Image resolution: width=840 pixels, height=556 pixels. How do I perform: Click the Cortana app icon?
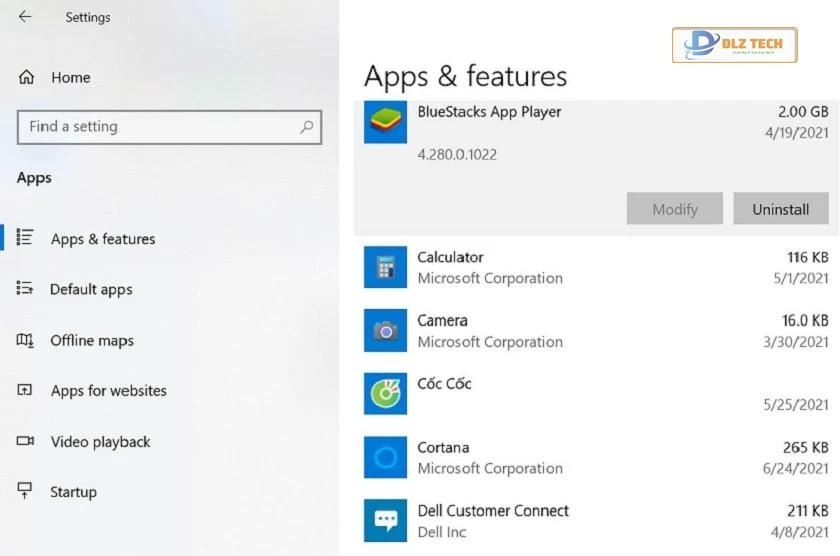click(x=385, y=458)
